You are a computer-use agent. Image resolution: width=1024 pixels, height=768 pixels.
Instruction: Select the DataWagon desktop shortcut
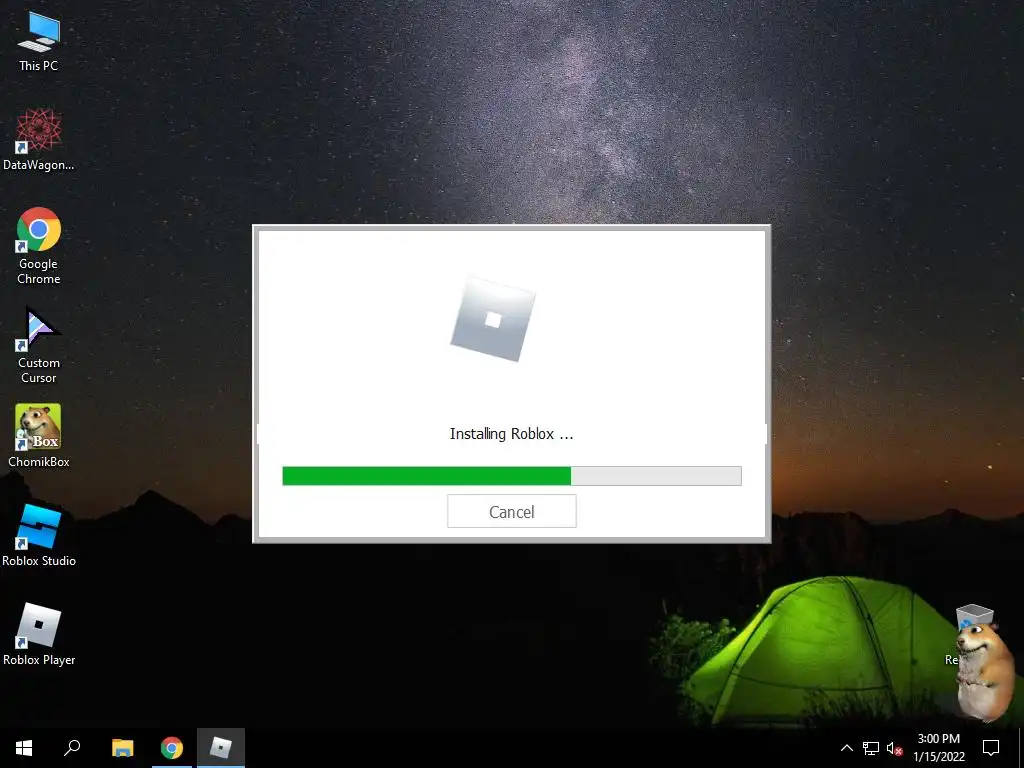point(39,140)
